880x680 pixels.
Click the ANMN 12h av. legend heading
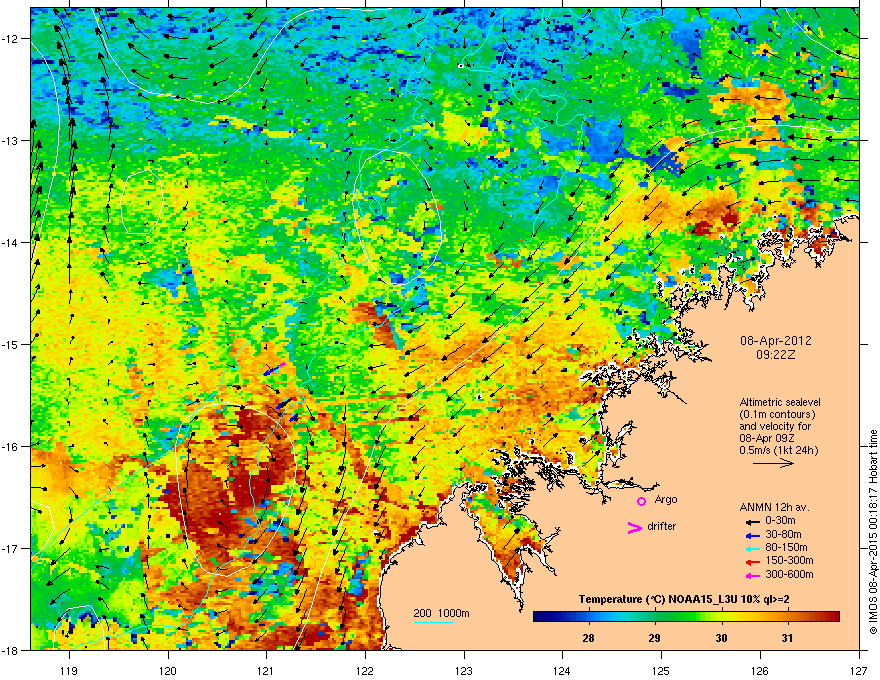click(774, 507)
